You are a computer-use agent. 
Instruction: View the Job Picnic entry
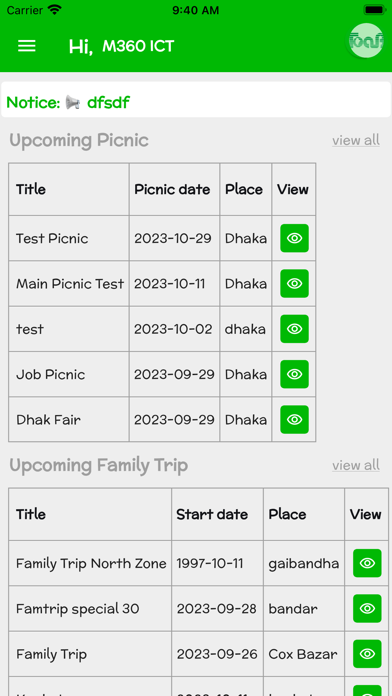tap(294, 374)
